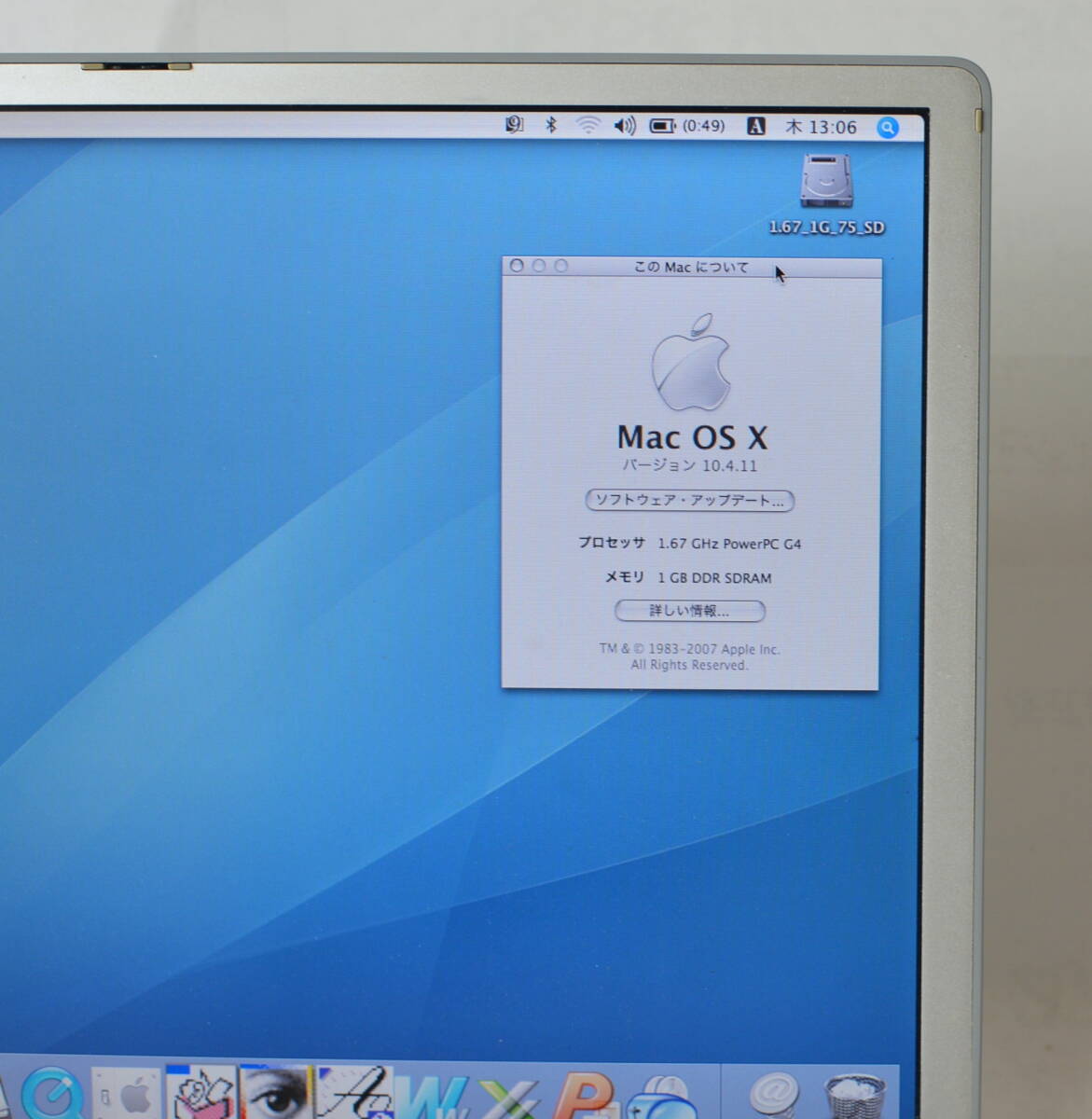Click the Apple logo in About window
This screenshot has height=1119, width=1092.
tap(691, 363)
